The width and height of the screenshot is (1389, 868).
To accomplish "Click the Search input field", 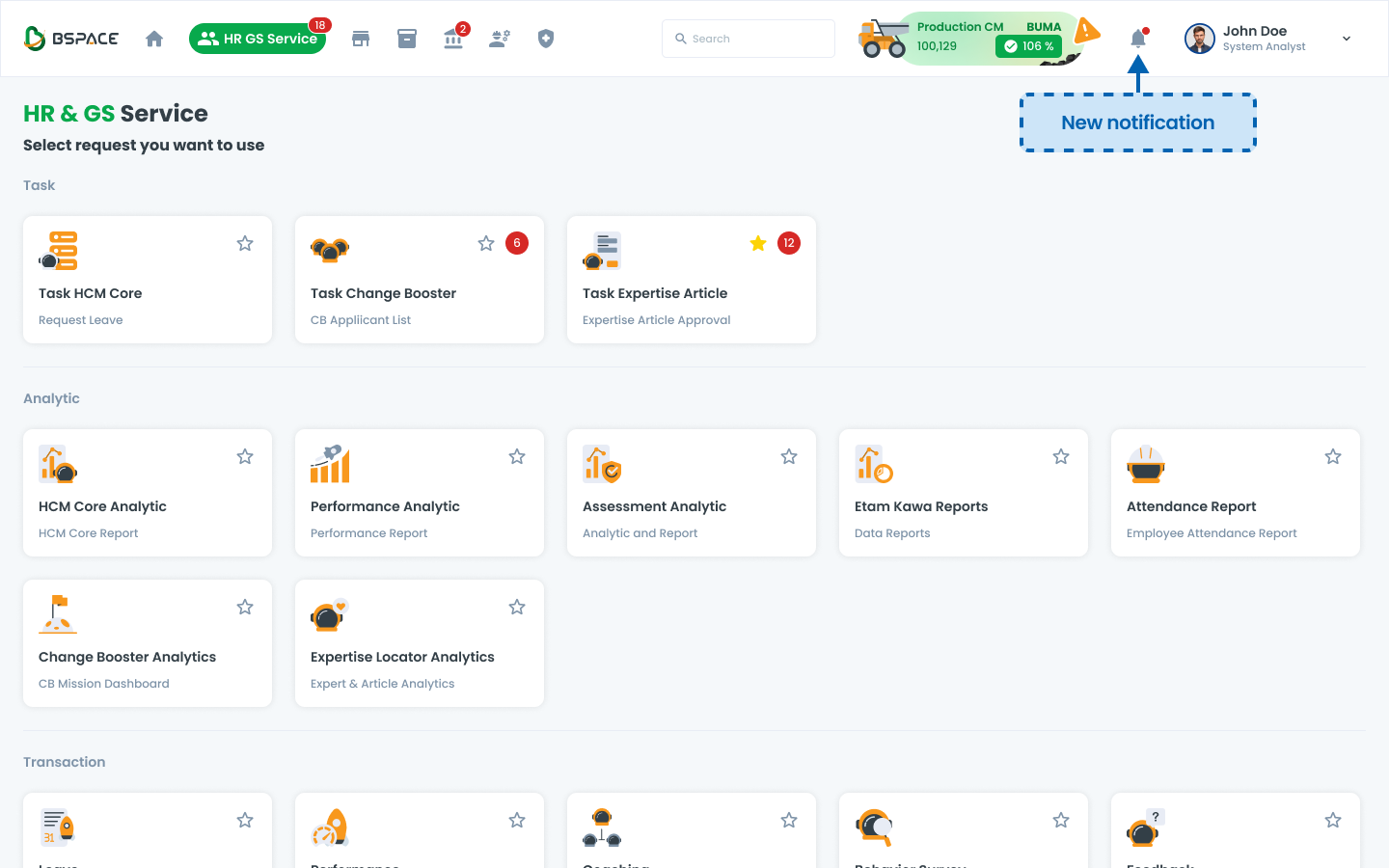I will click(749, 39).
